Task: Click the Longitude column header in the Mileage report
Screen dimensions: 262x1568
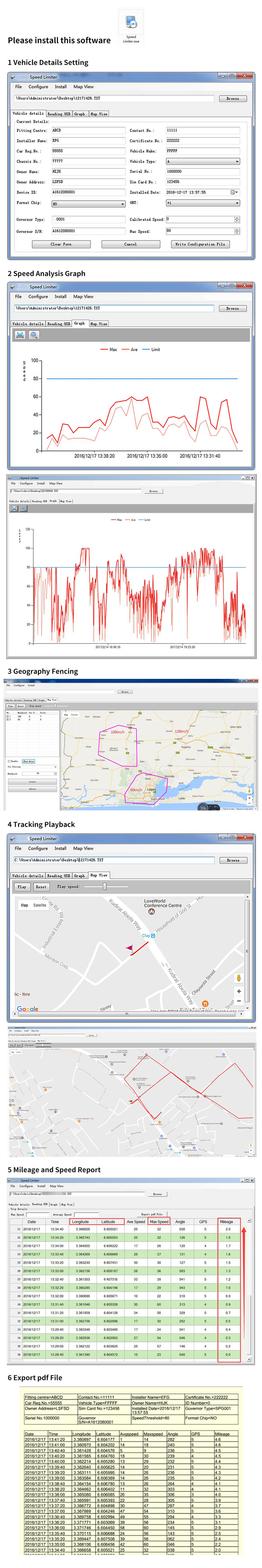Action: [x=81, y=1222]
